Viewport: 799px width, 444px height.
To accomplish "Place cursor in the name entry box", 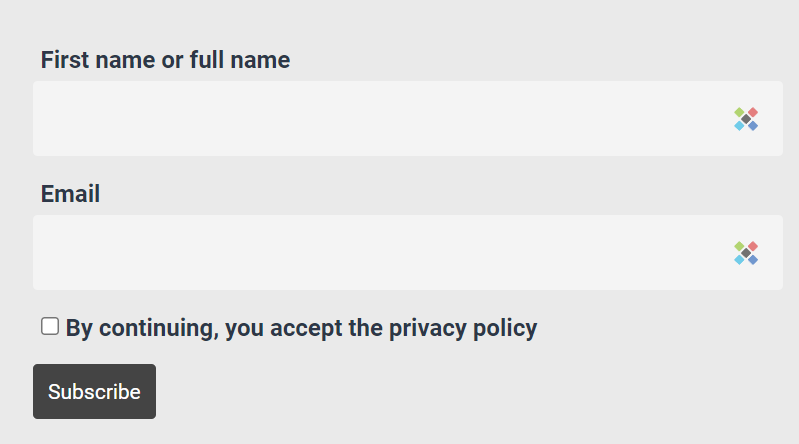I will coord(408,118).
